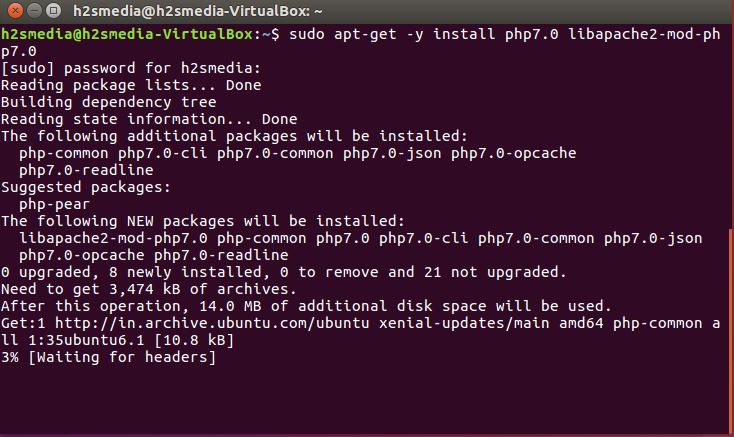Click 'The following NEW packages' heading line

pyautogui.click(x=203, y=221)
